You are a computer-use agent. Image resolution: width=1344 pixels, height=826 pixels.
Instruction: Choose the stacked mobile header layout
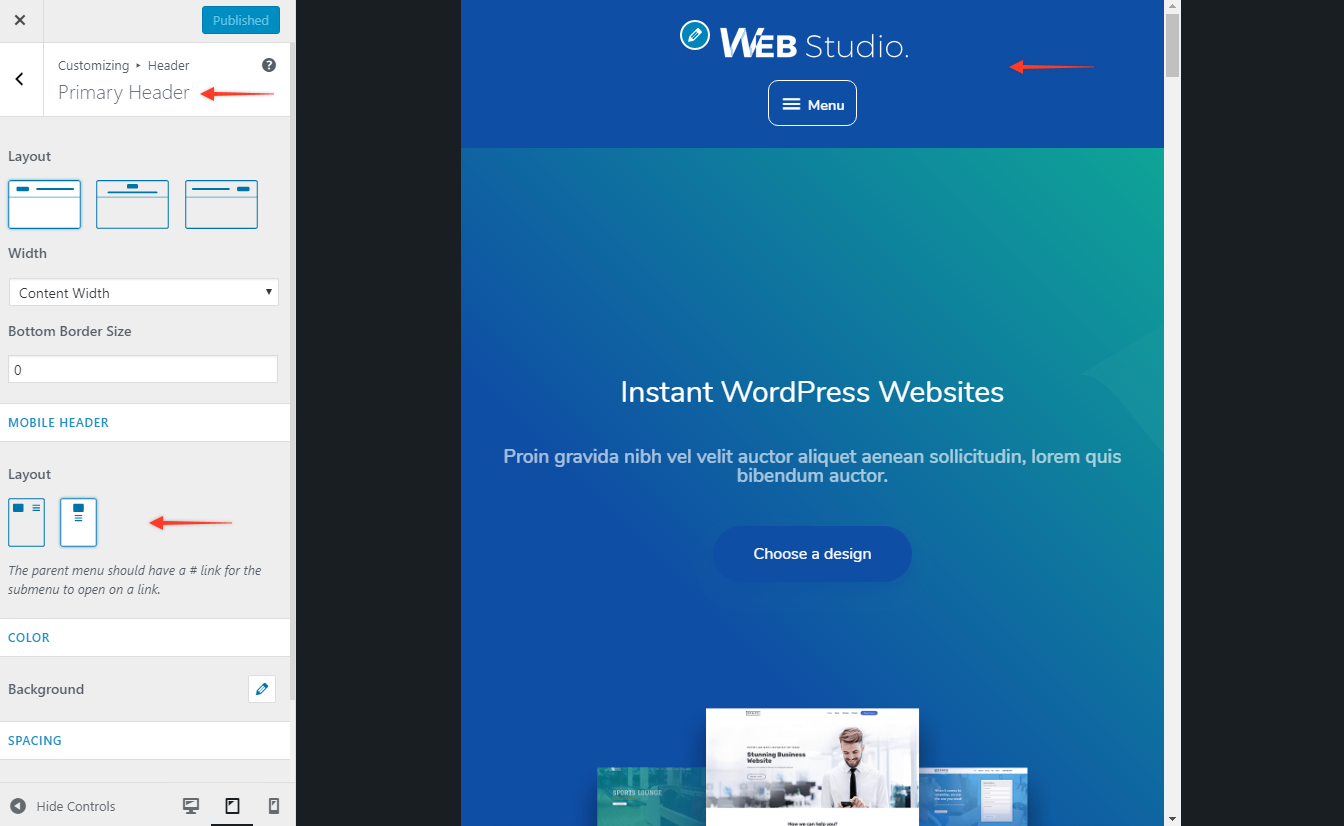click(78, 522)
